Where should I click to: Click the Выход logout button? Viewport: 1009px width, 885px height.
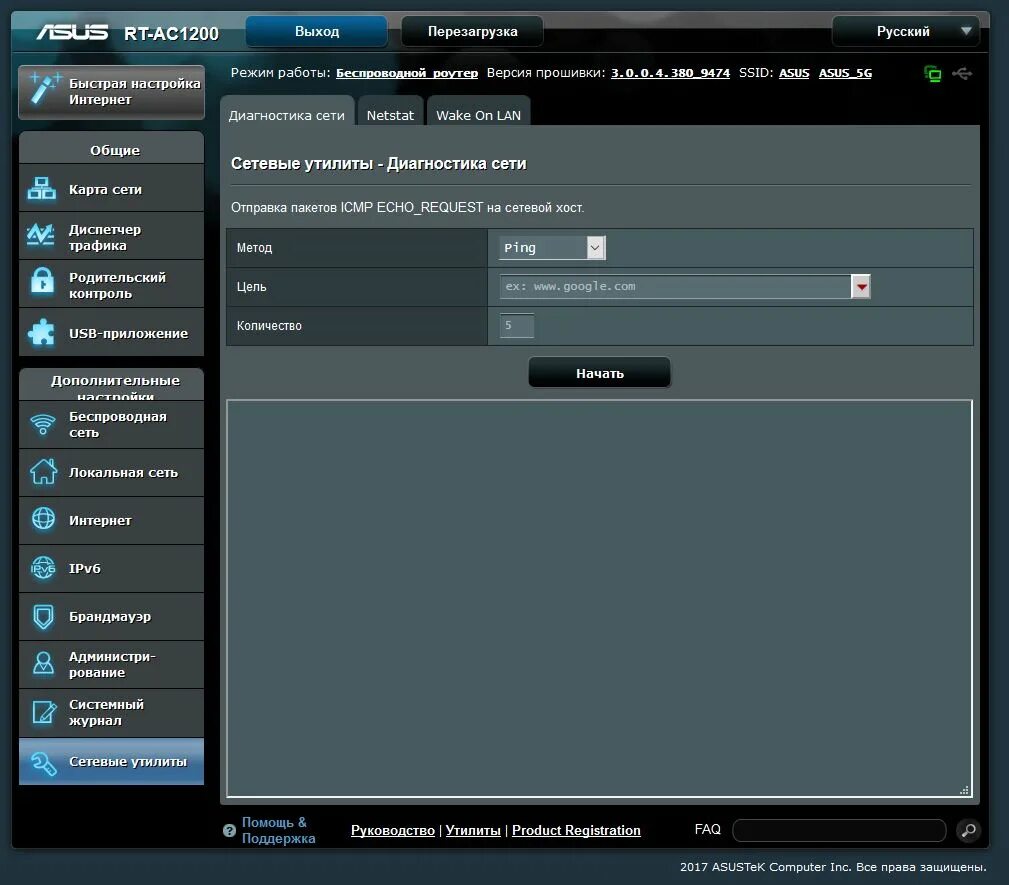point(317,32)
